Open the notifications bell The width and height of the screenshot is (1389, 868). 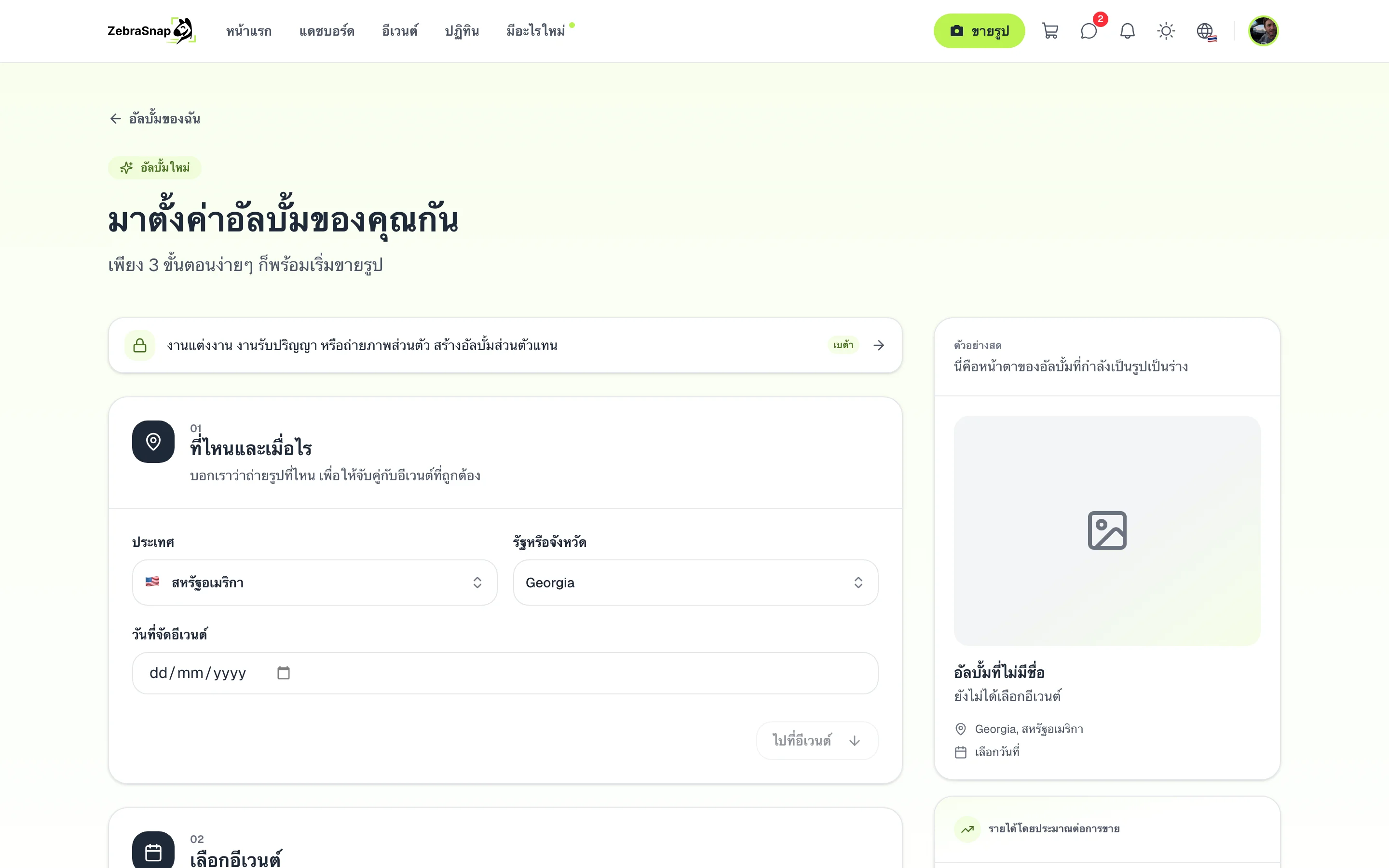1127,31
